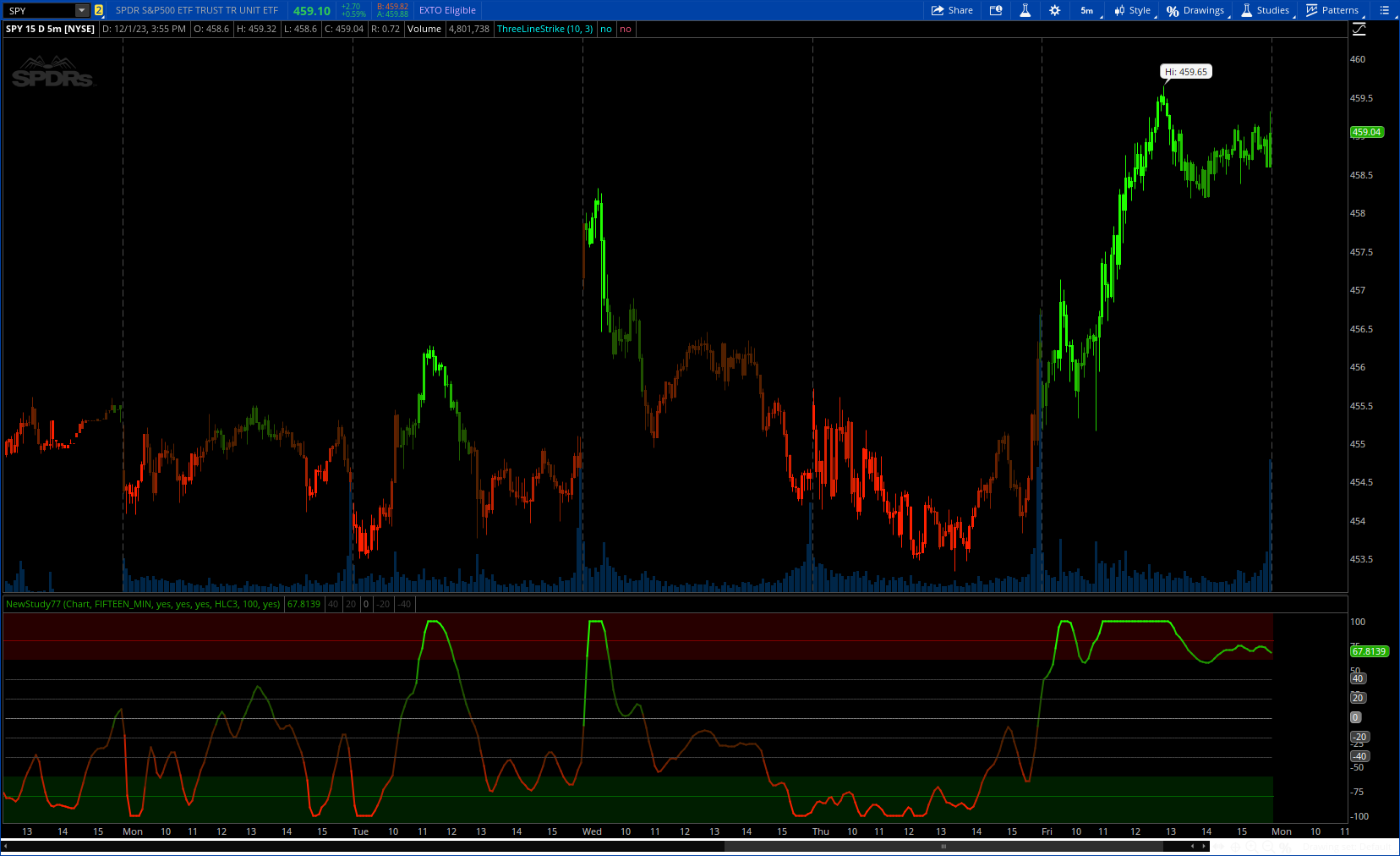The width and height of the screenshot is (1400, 856).
Task: Click the green 67.8139 study axis label
Action: pos(1369,651)
